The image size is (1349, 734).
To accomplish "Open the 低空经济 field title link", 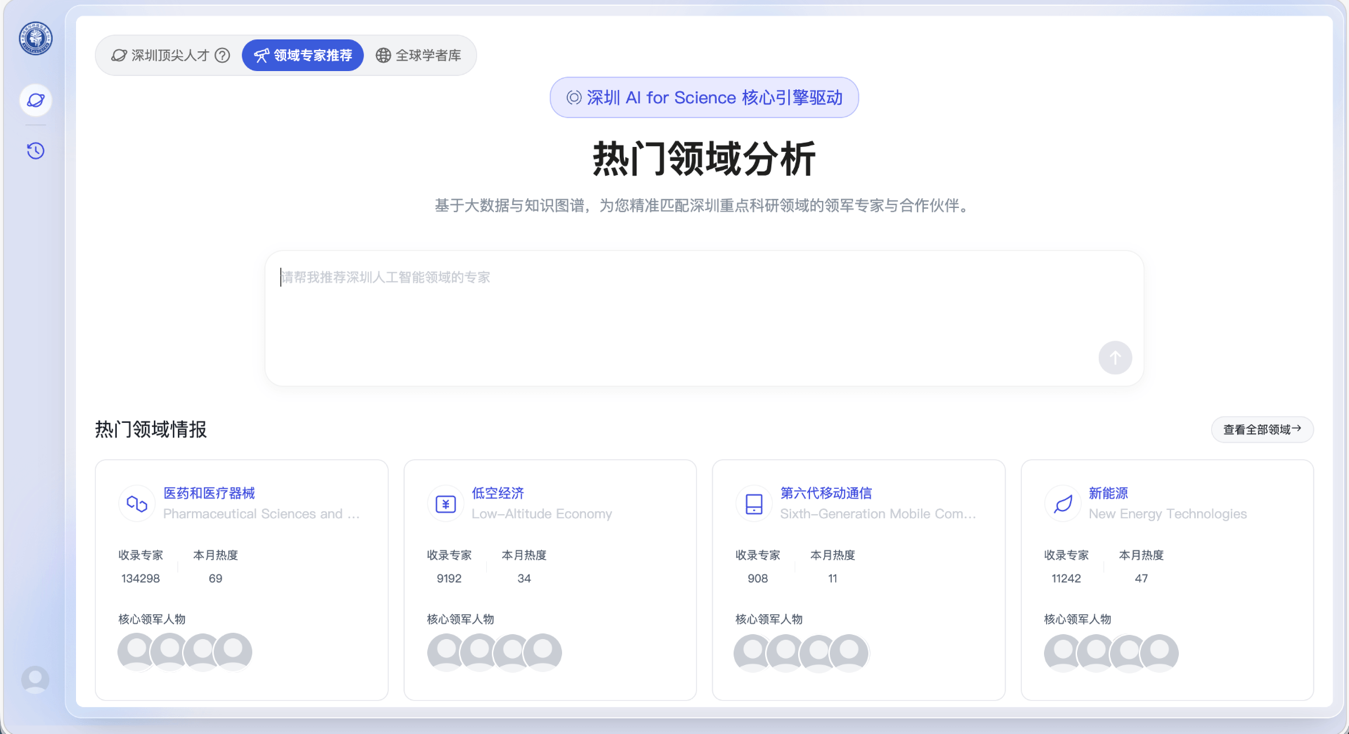I will (498, 493).
